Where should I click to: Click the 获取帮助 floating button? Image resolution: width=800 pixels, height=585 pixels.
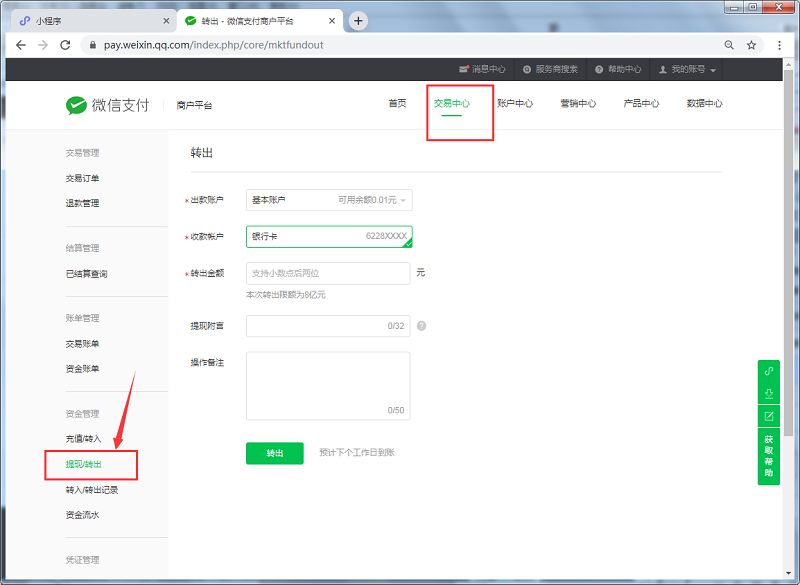[768, 456]
